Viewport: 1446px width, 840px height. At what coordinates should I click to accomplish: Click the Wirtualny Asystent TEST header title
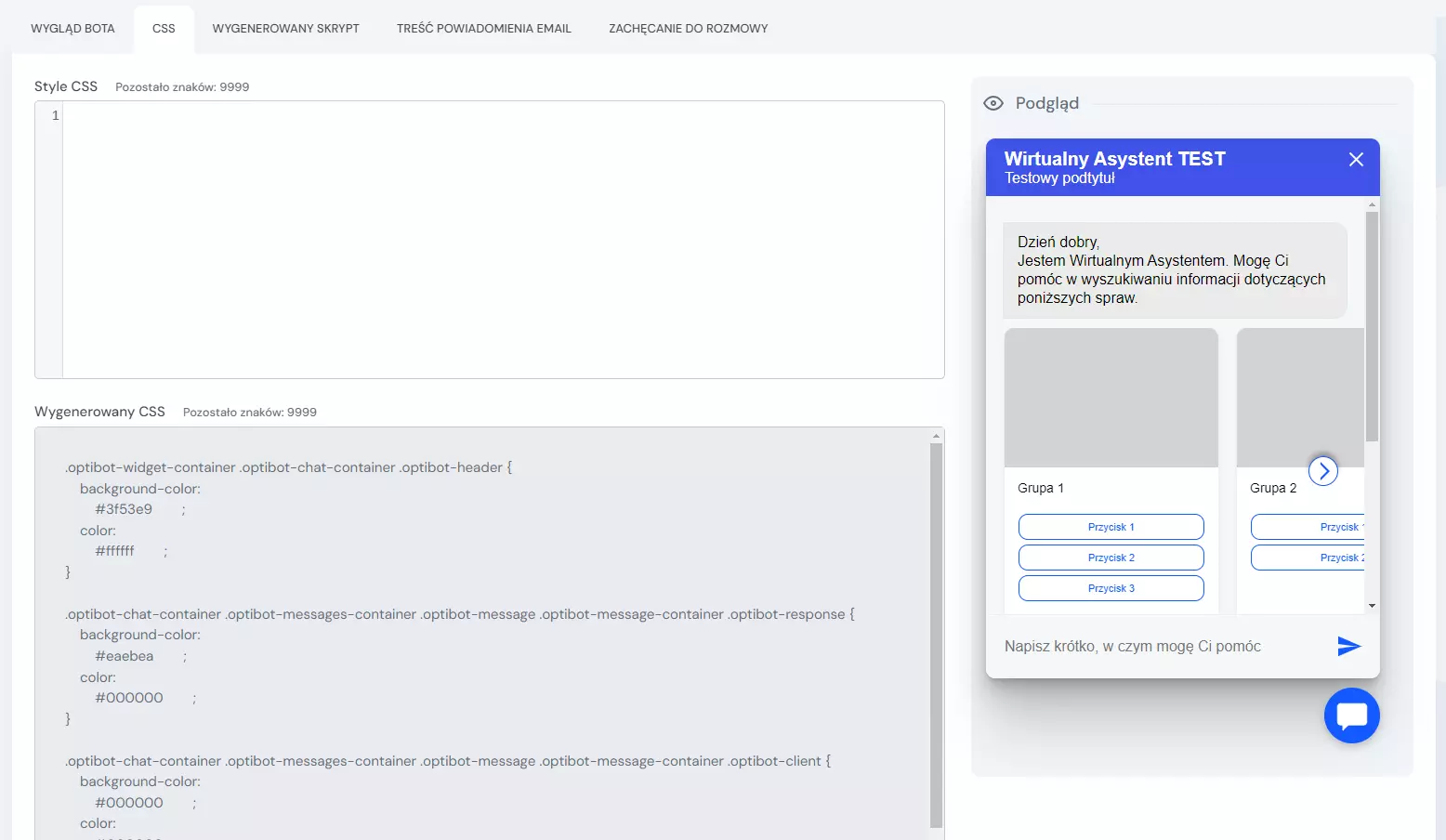coord(1115,159)
